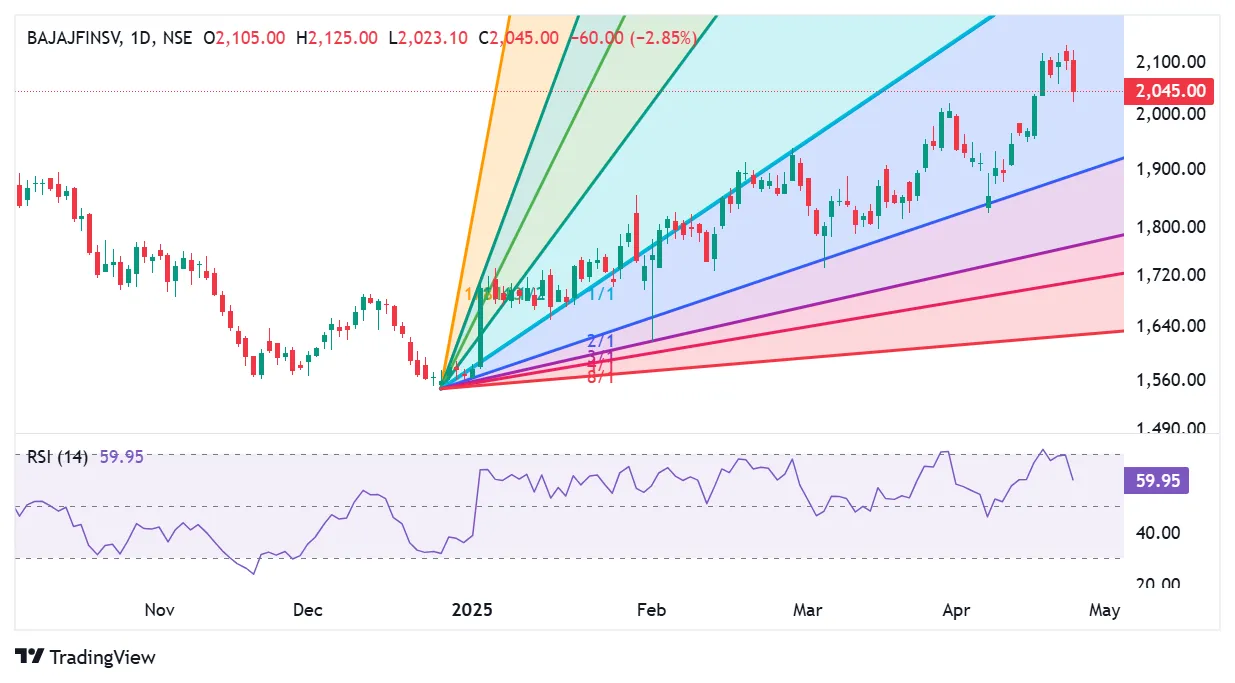Image resolution: width=1235 pixels, height=683 pixels.
Task: Click the 1,640.00 price axis label
Action: pos(1170,325)
